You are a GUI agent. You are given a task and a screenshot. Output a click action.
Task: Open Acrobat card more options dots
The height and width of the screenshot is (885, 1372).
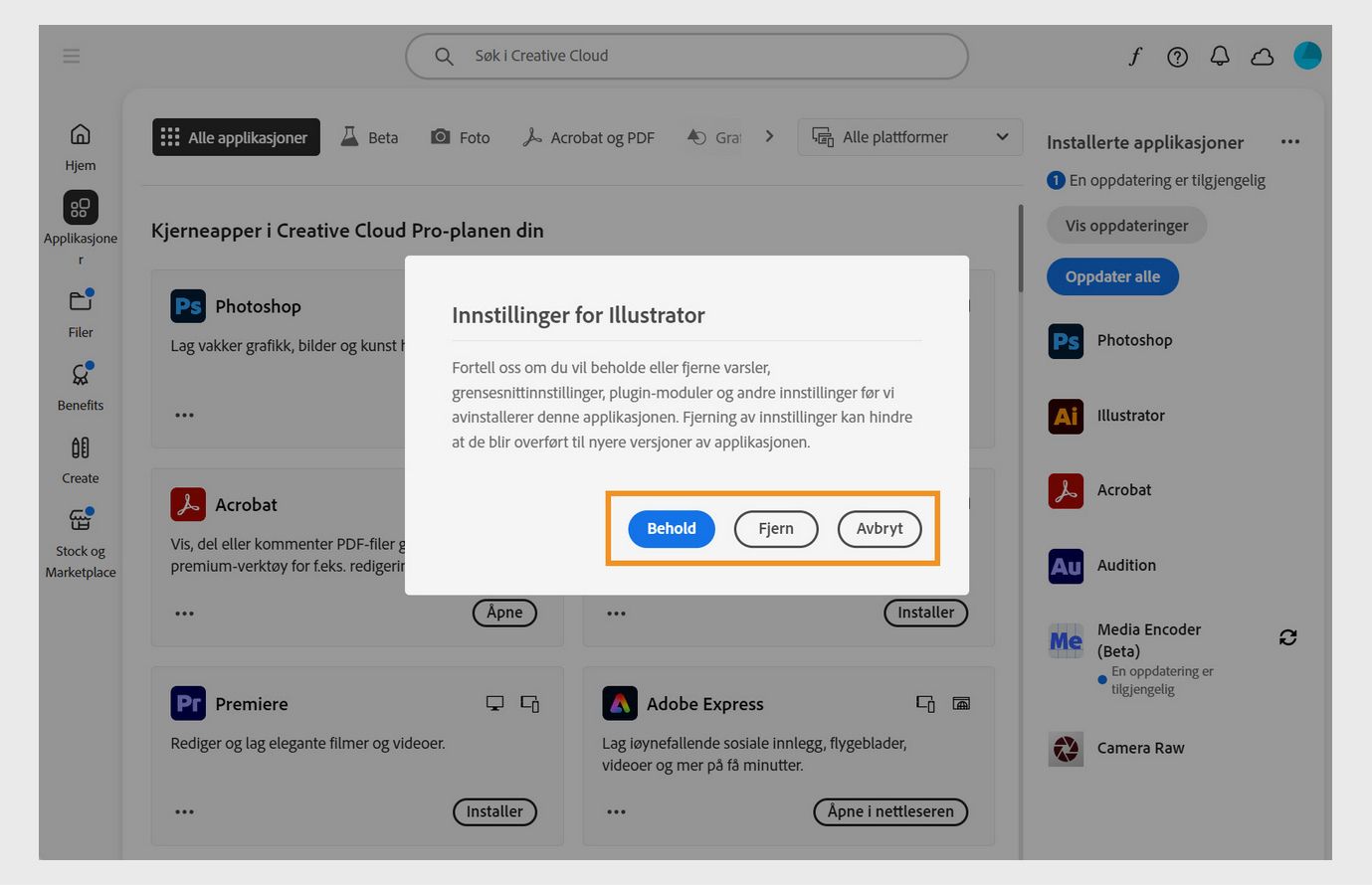pyautogui.click(x=184, y=614)
